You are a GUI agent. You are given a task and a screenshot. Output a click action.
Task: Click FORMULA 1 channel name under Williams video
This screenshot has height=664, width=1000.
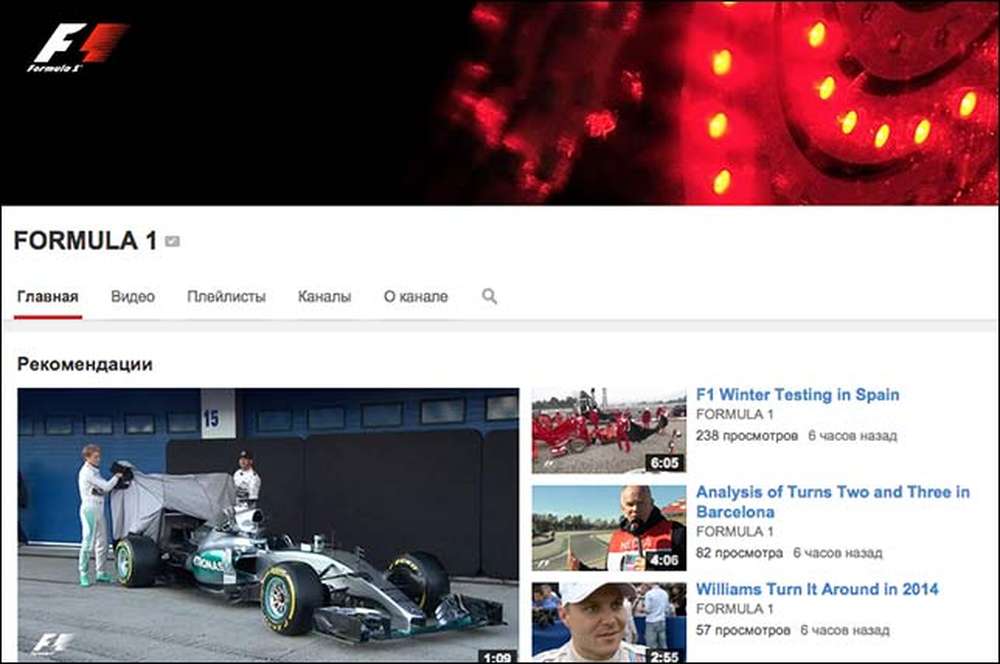[735, 609]
